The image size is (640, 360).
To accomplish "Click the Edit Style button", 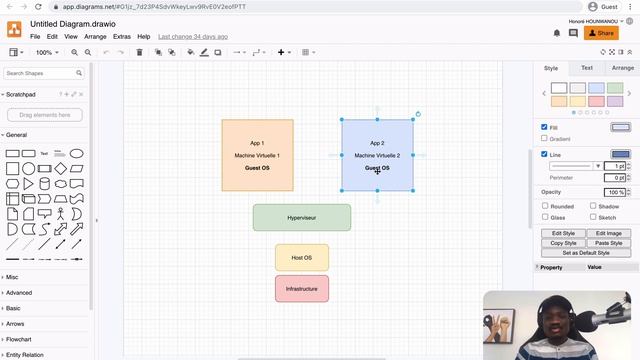I will point(563,233).
